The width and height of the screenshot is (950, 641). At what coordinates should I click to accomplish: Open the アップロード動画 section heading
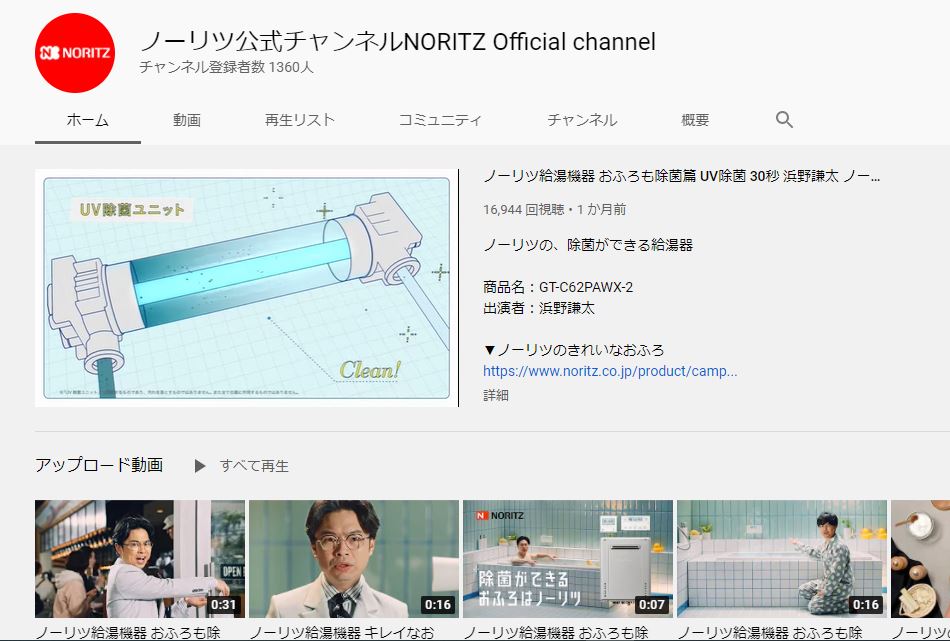(x=99, y=465)
